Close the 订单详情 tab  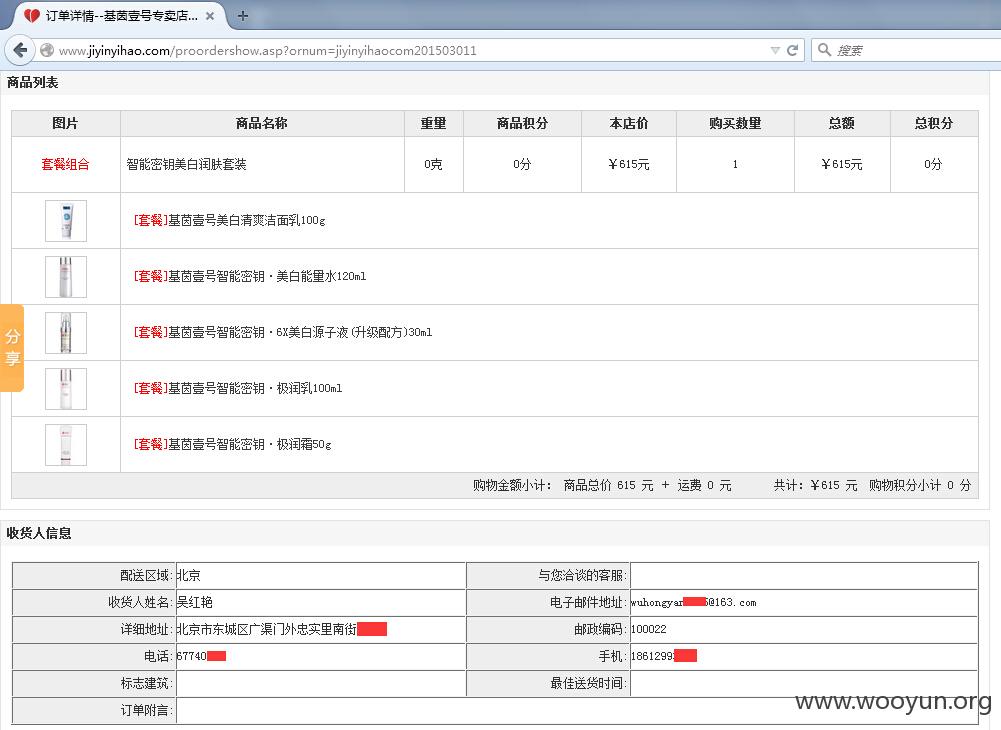210,16
